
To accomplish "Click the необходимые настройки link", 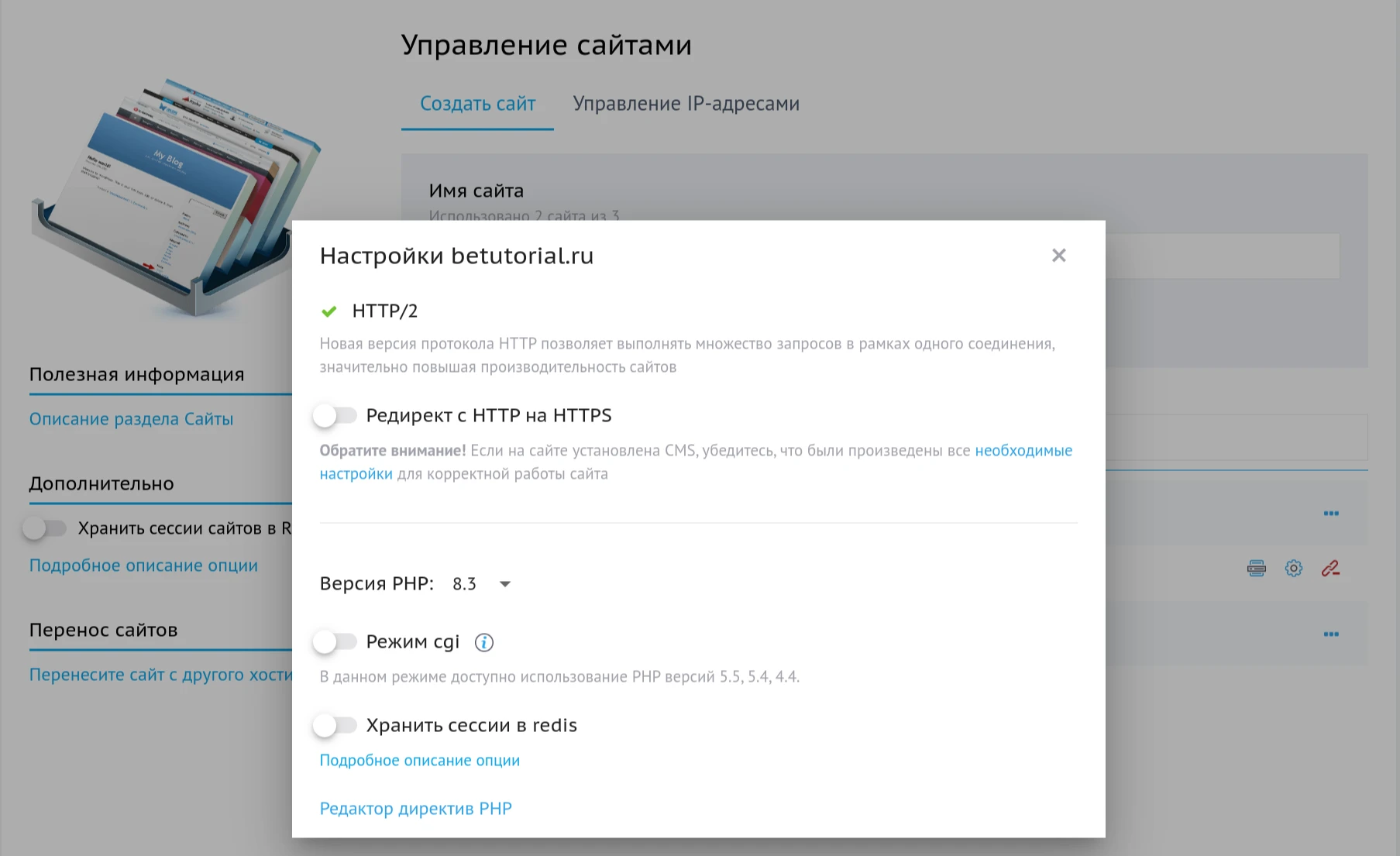I will pyautogui.click(x=1023, y=450).
